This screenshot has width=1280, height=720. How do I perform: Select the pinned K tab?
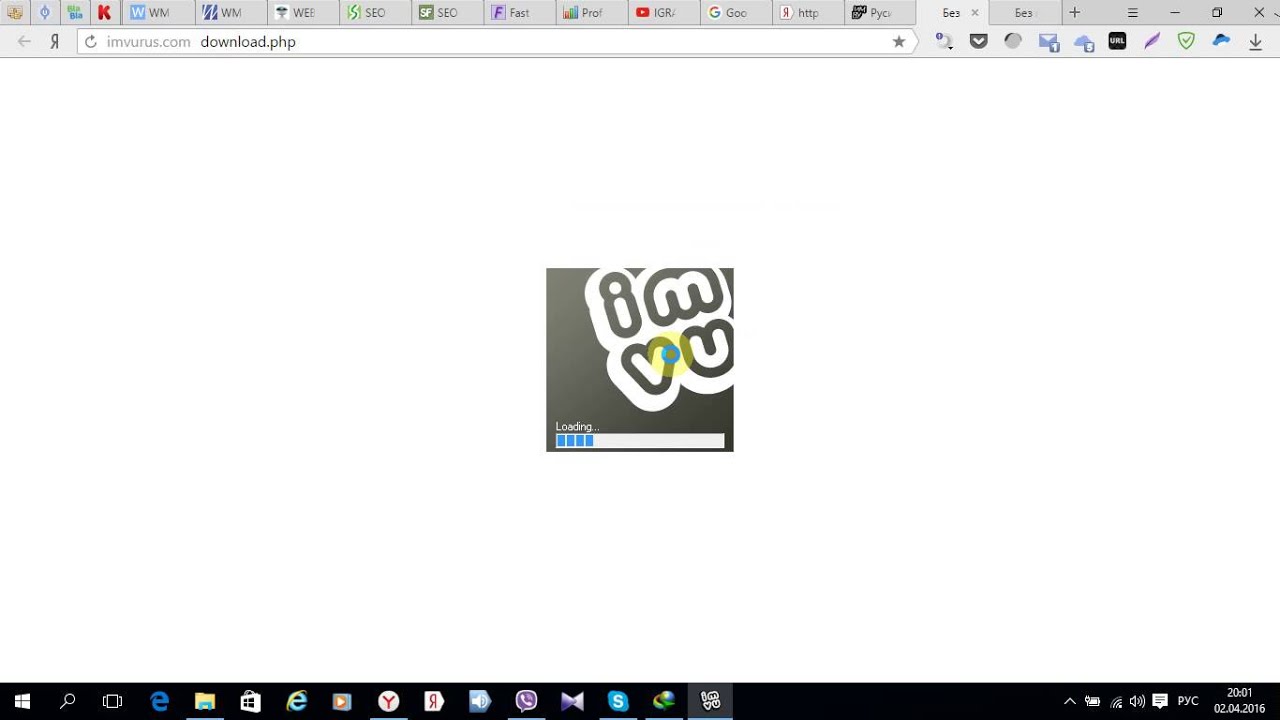104,13
